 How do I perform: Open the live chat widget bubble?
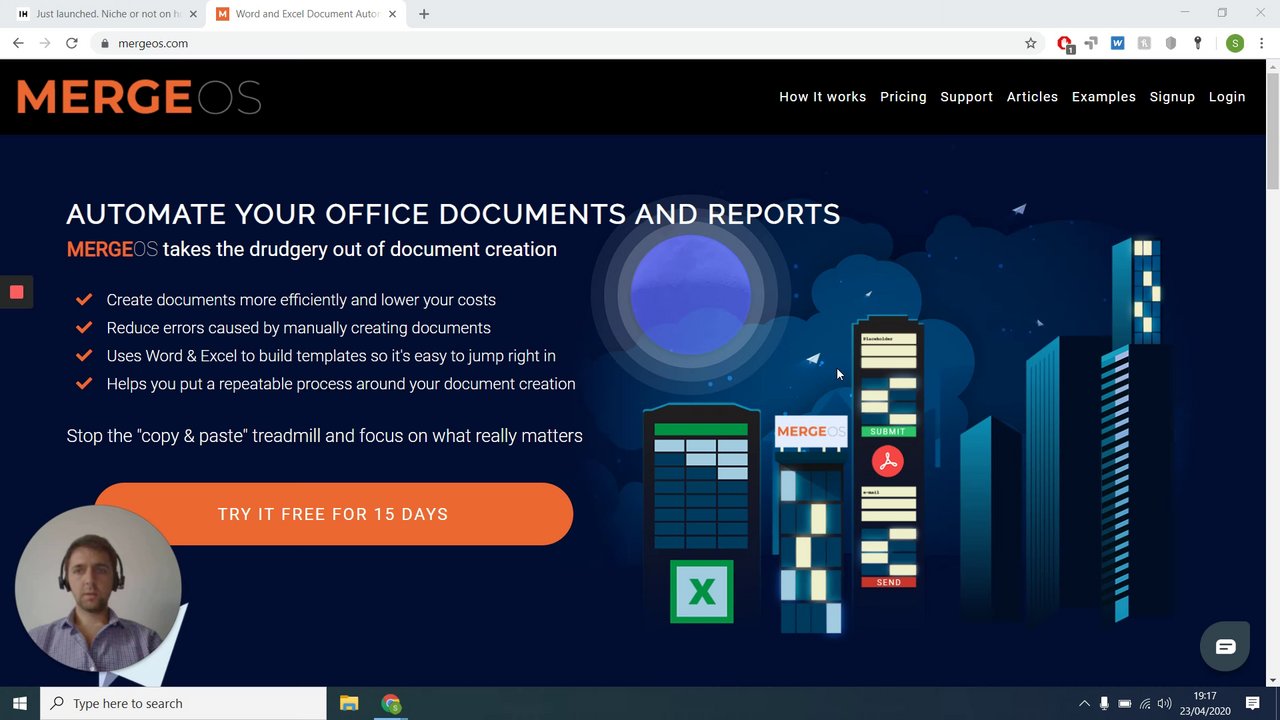[1225, 646]
